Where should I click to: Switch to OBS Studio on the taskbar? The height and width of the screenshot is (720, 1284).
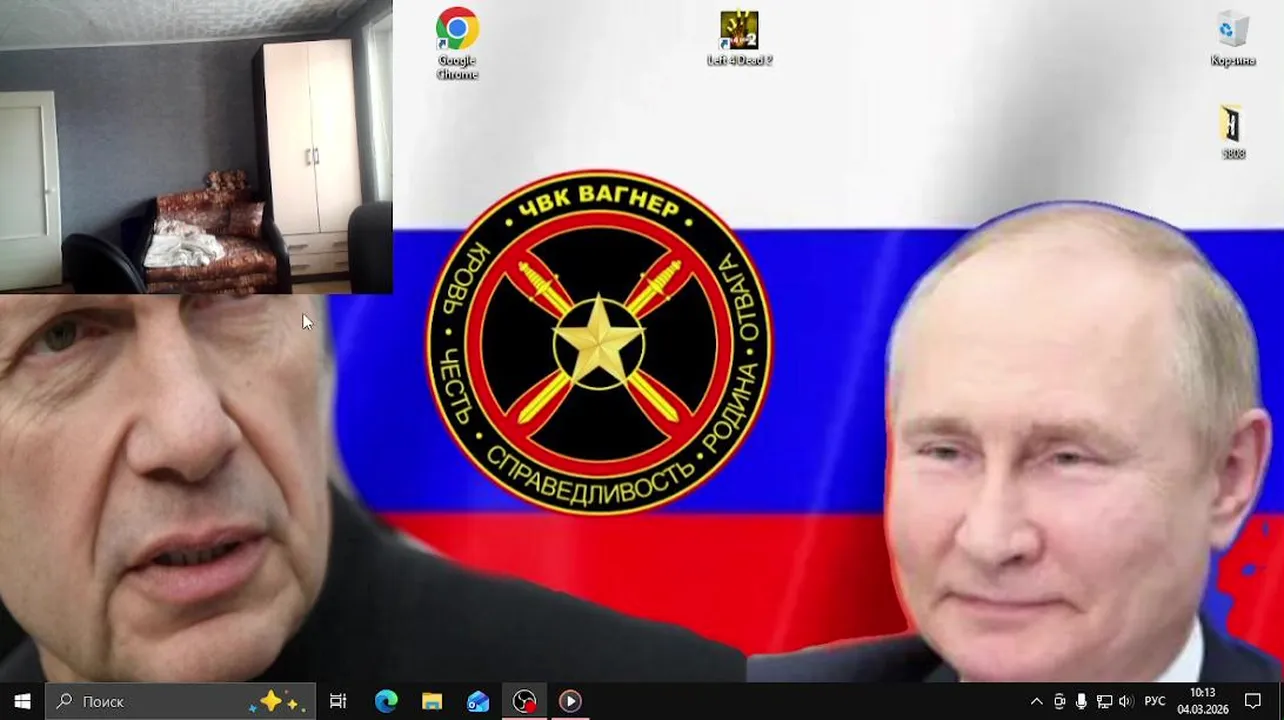pos(524,701)
